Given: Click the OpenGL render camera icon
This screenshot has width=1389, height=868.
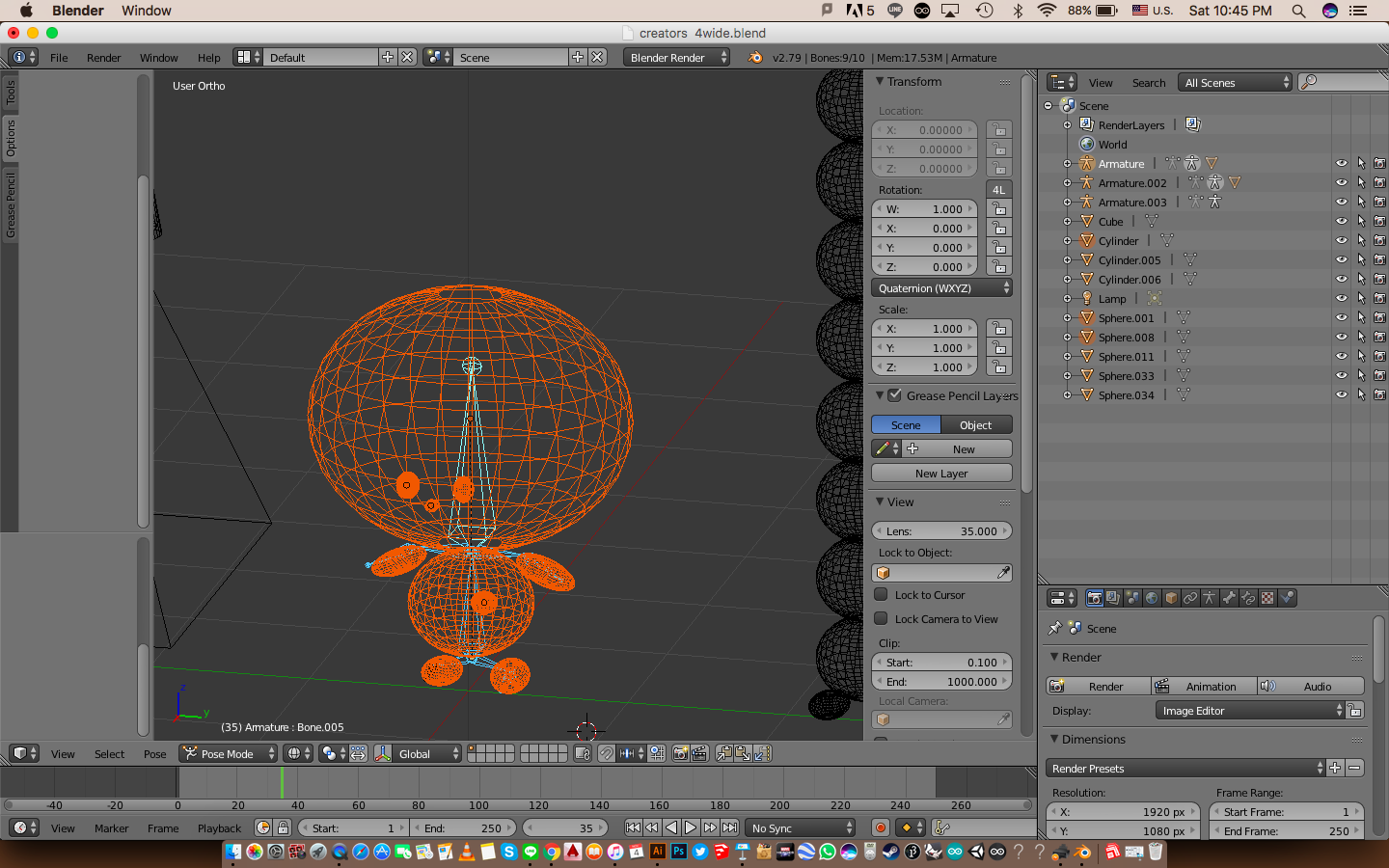Looking at the screenshot, I should pos(680,754).
